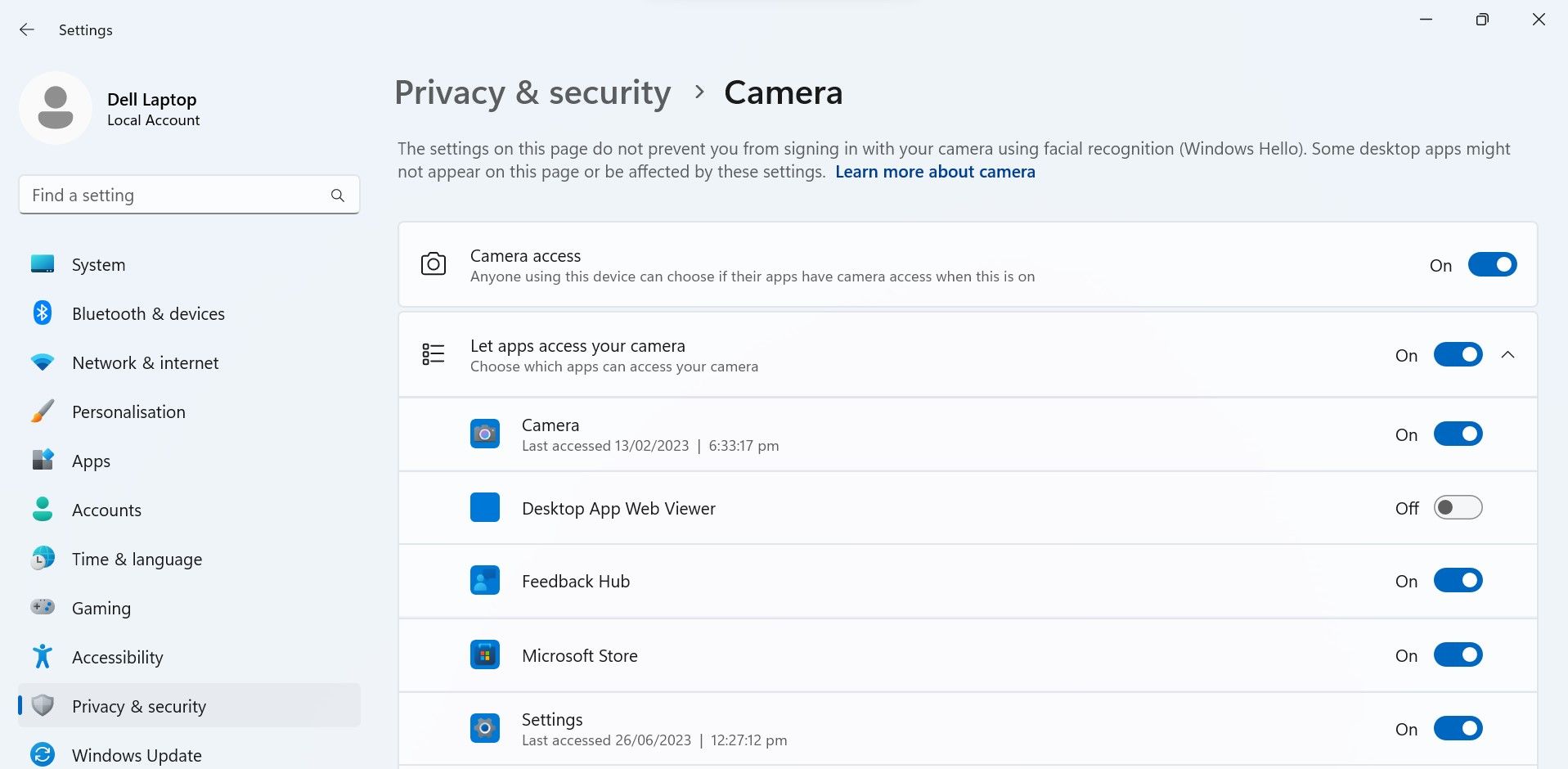
Task: Collapse the Let apps access your camera section
Action: click(1509, 355)
